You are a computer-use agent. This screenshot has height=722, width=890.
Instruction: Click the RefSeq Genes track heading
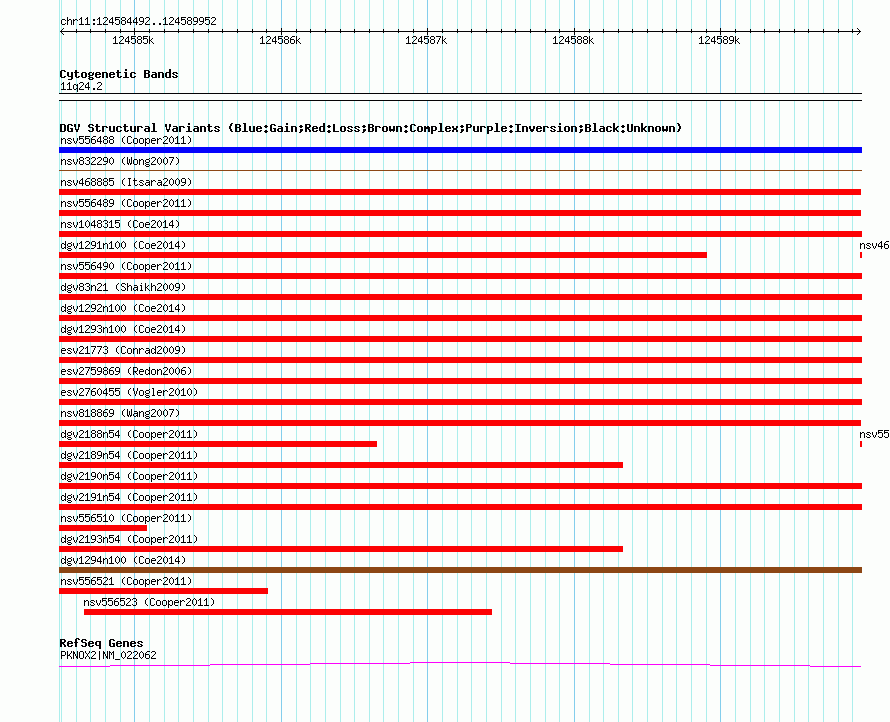pos(101,643)
